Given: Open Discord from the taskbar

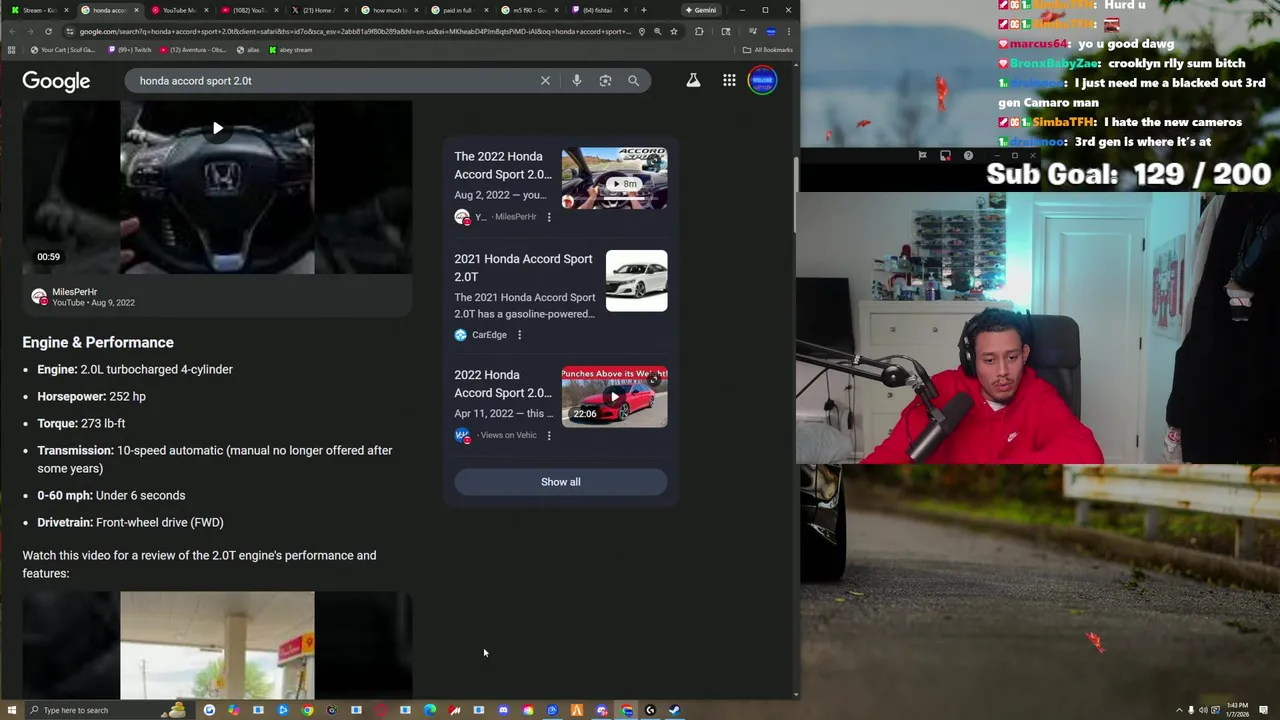Looking at the screenshot, I should (503, 710).
